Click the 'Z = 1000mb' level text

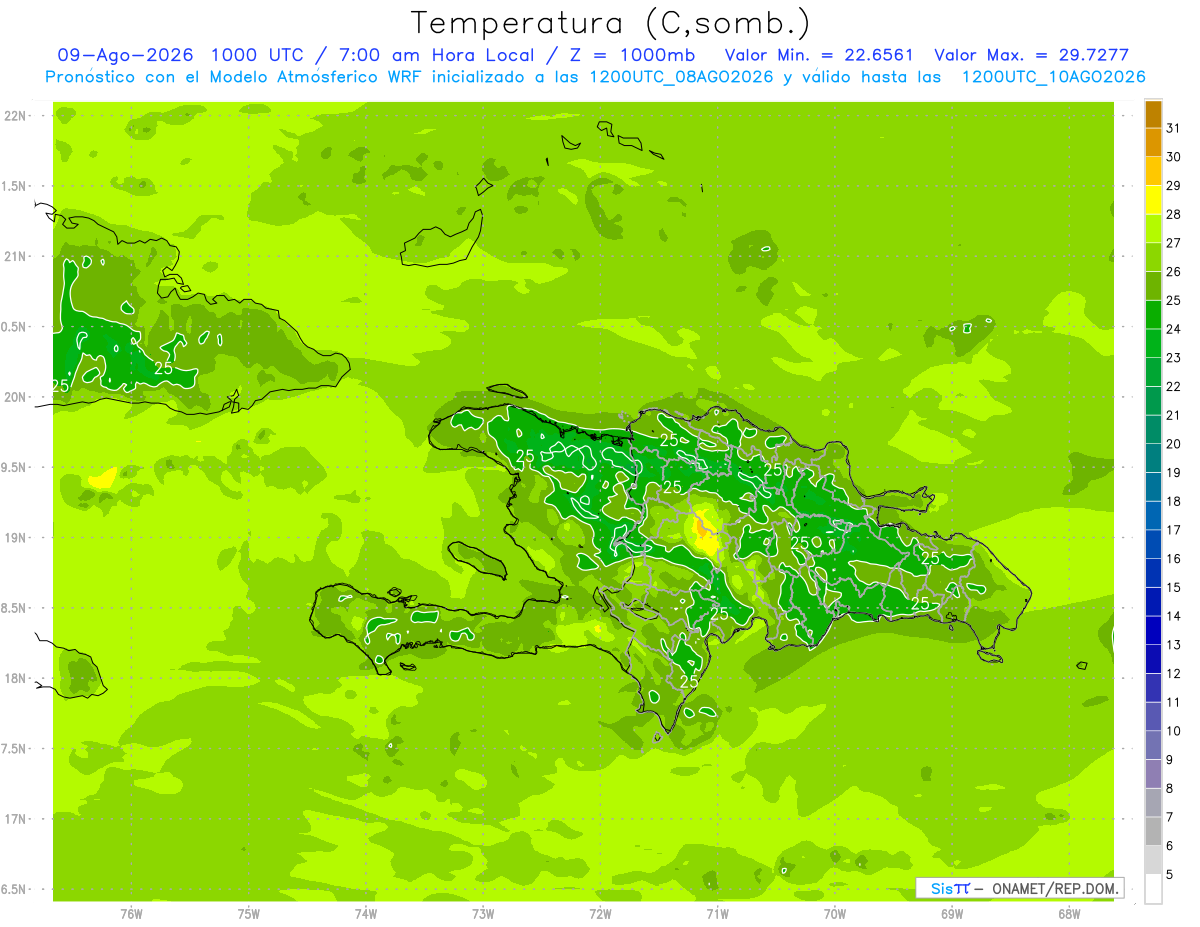[x=631, y=55]
